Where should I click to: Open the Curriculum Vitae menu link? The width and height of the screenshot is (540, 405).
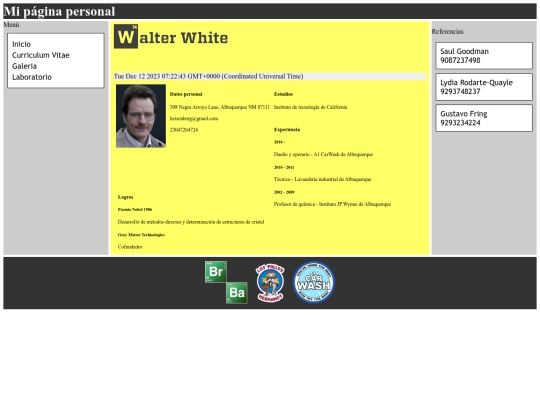tap(41, 55)
